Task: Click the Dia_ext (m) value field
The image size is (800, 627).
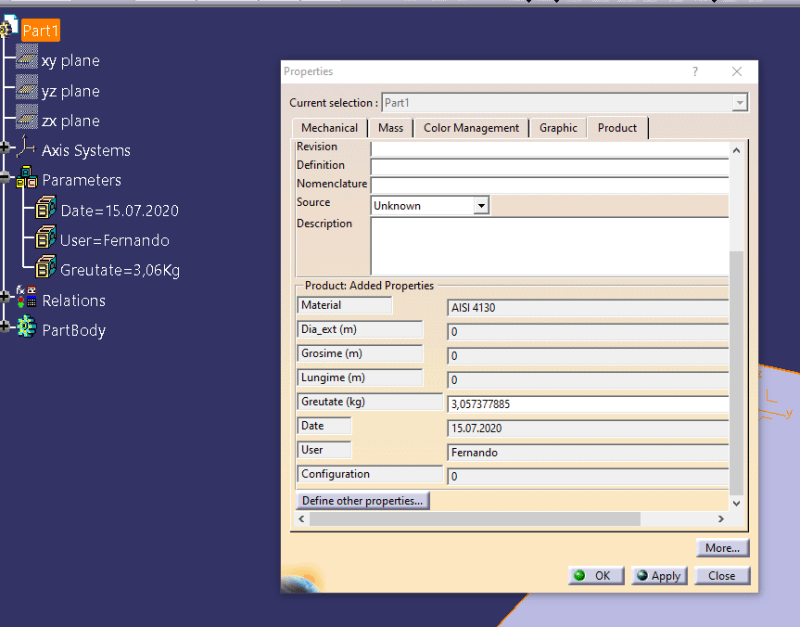Action: click(588, 332)
